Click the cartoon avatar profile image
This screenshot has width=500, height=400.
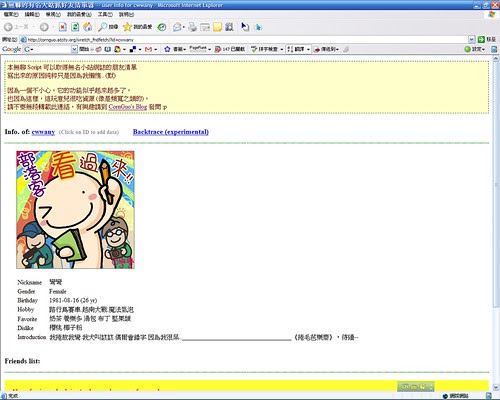coord(75,210)
